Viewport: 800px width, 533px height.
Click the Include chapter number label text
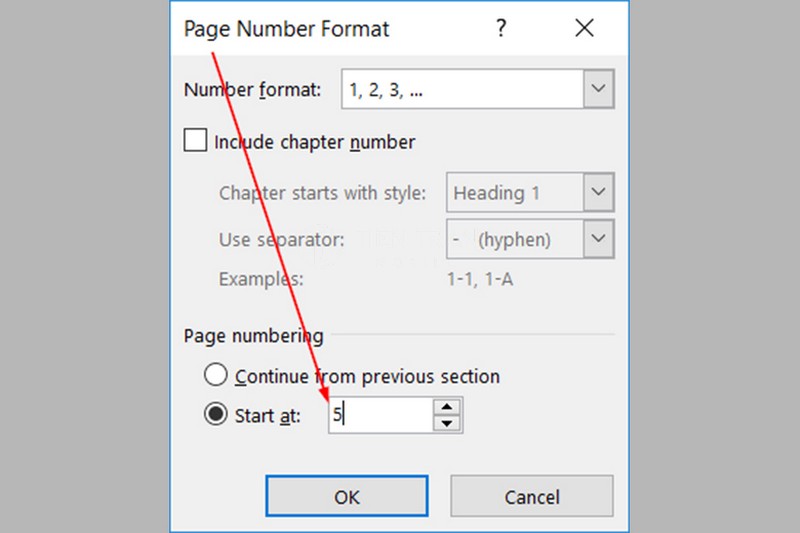[314, 142]
